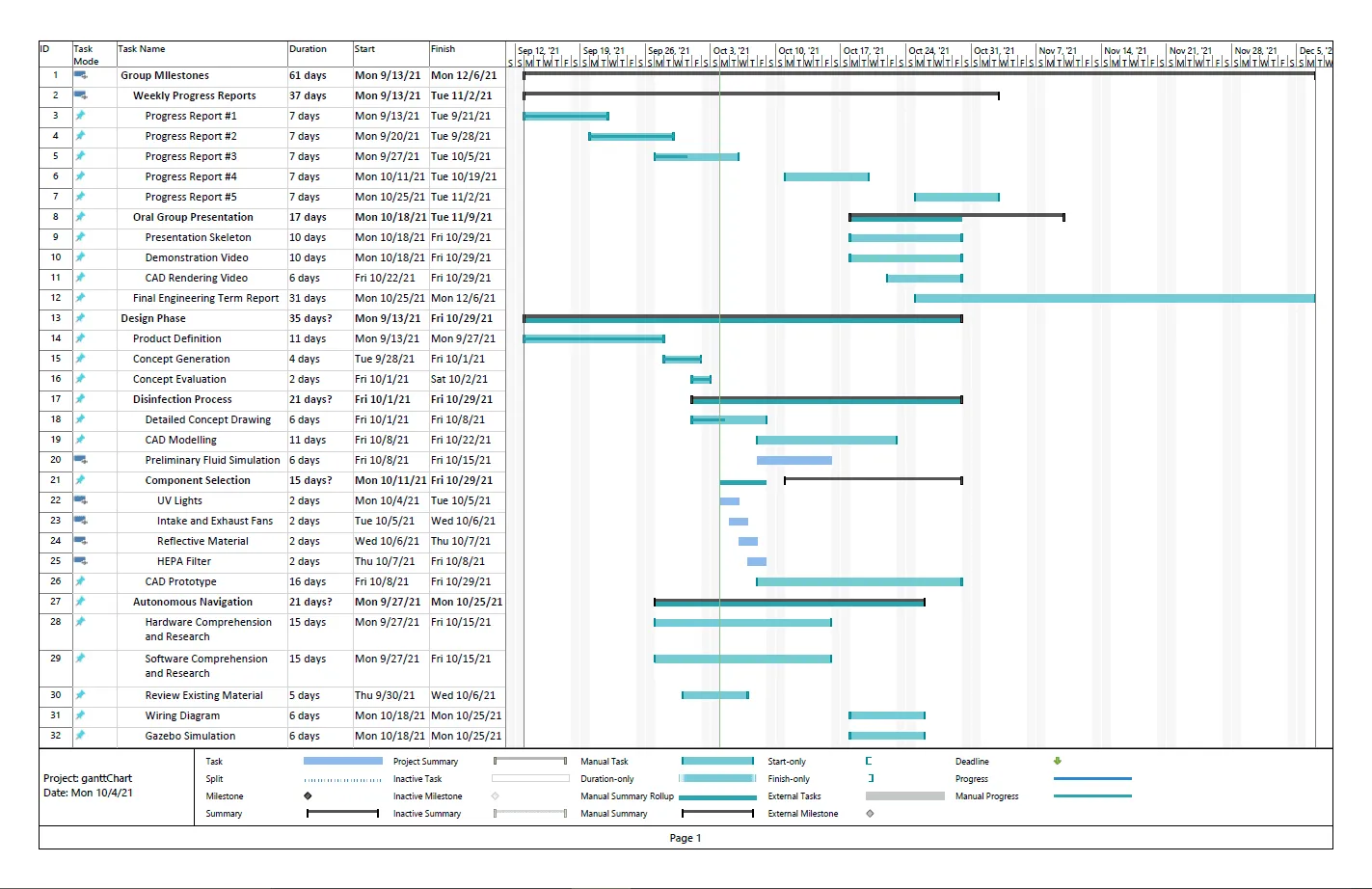This screenshot has height=889, width=1372.
Task: Click the Oct 10, '21 week header
Action: (798, 50)
